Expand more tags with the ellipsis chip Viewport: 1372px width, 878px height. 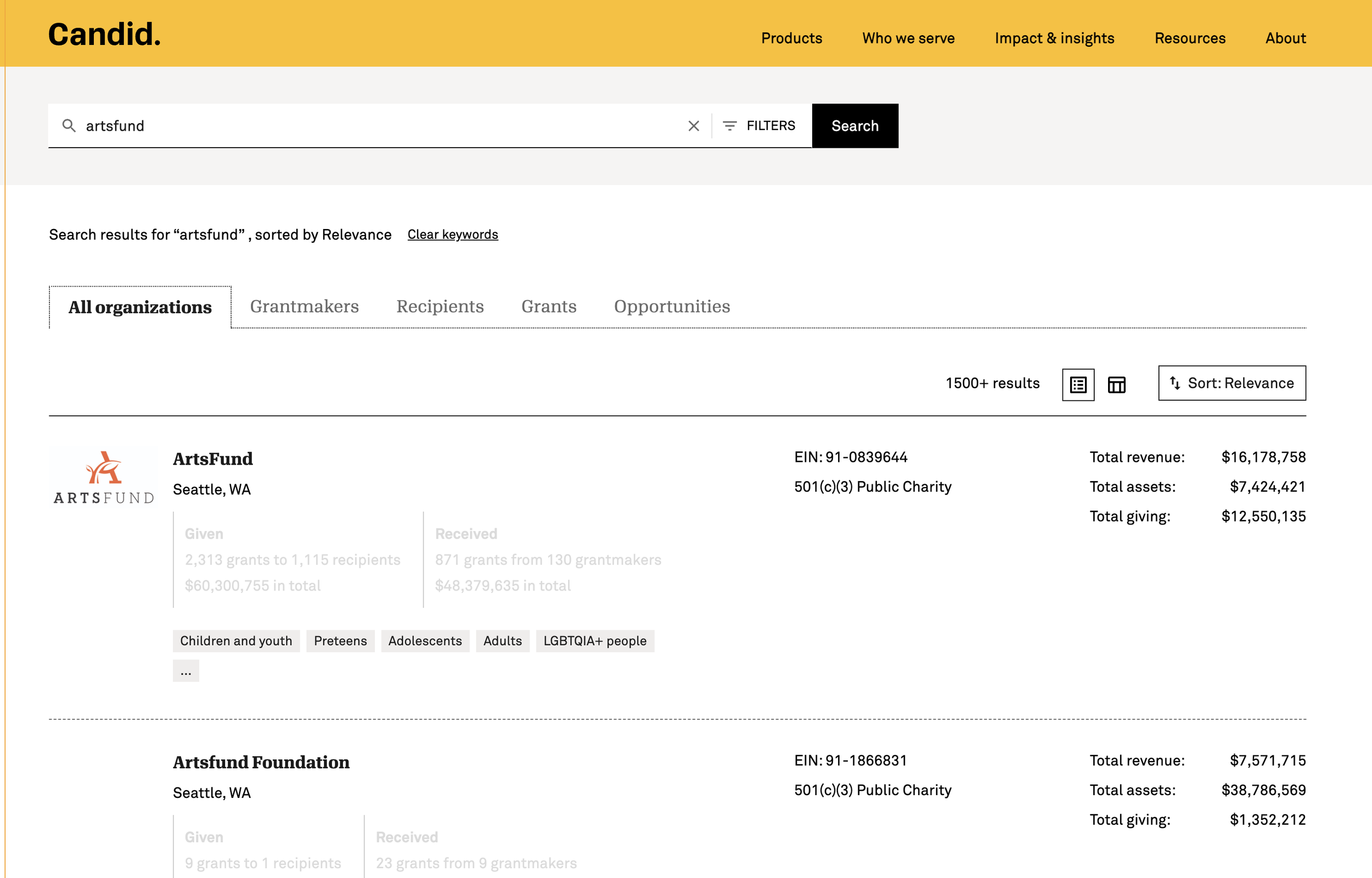pyautogui.click(x=185, y=671)
